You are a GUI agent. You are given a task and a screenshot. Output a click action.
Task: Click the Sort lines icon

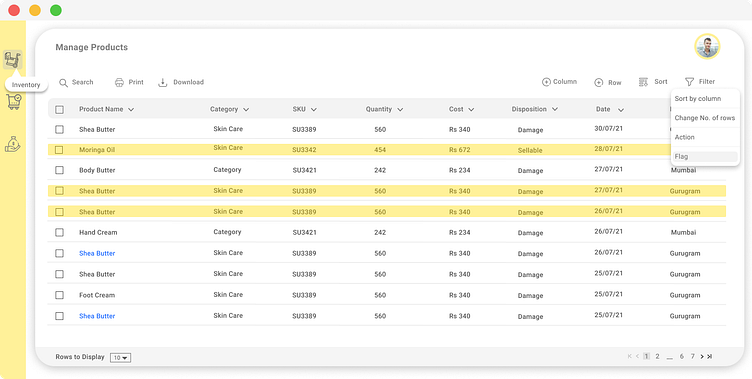click(x=644, y=82)
